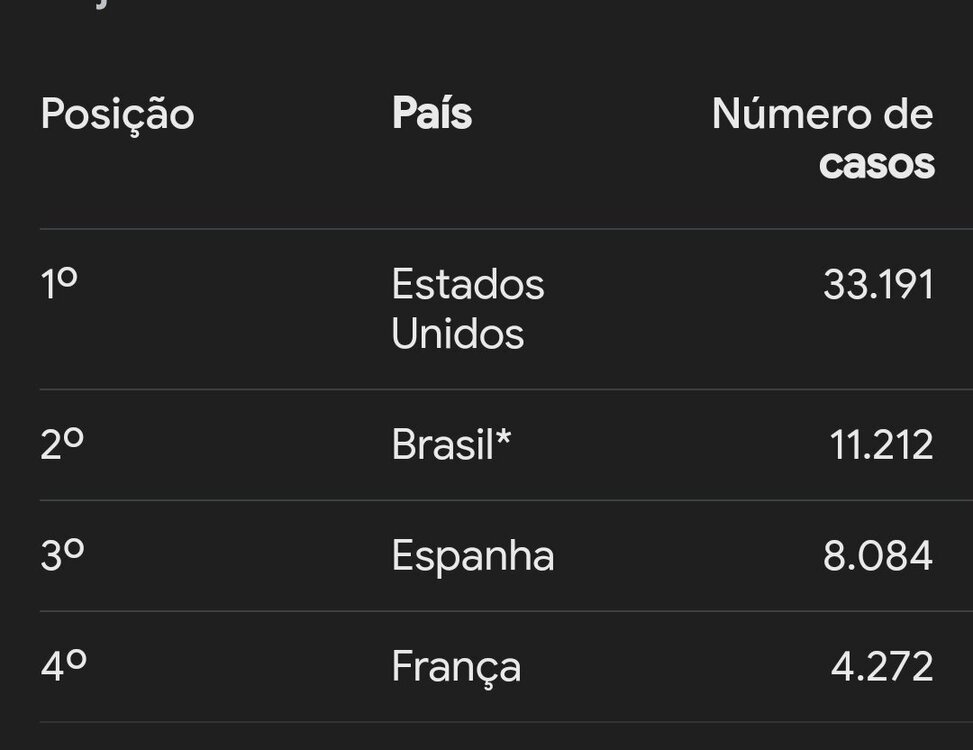973x750 pixels.
Task: Select the 4.272 case count
Action: 882,667
